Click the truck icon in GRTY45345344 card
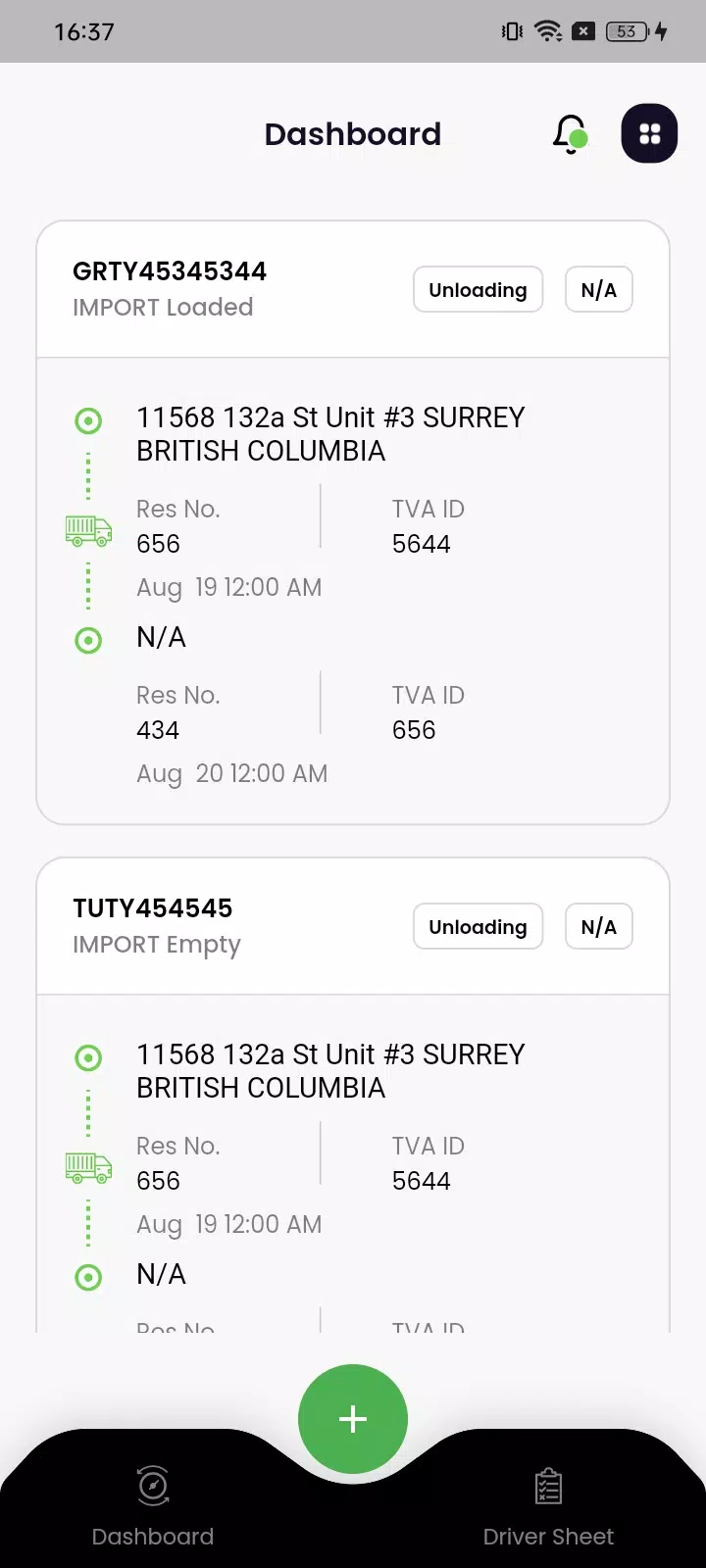The width and height of the screenshot is (706, 1568). pyautogui.click(x=88, y=531)
